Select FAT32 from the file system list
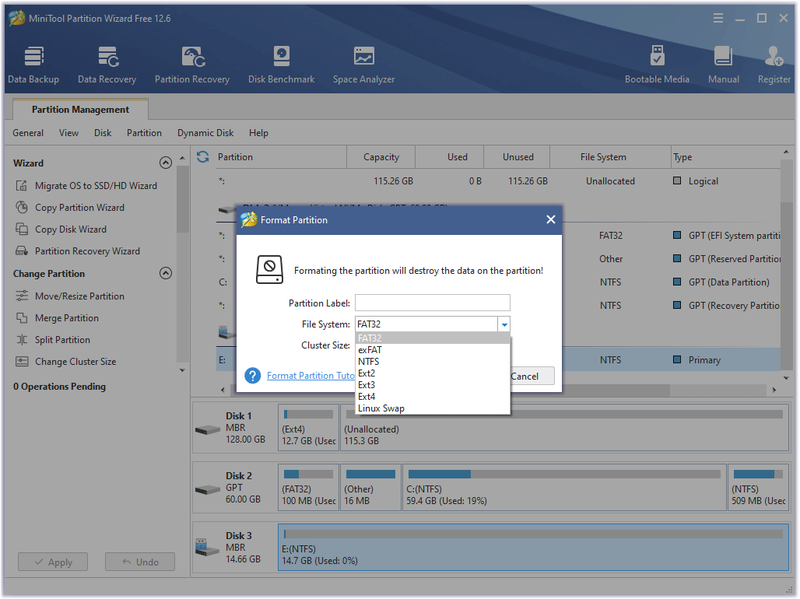The height and width of the screenshot is (599, 800). point(433,338)
